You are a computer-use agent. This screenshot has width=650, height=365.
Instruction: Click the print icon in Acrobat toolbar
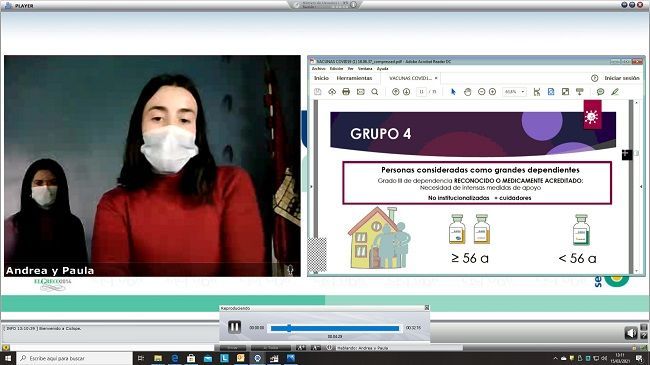pos(346,92)
